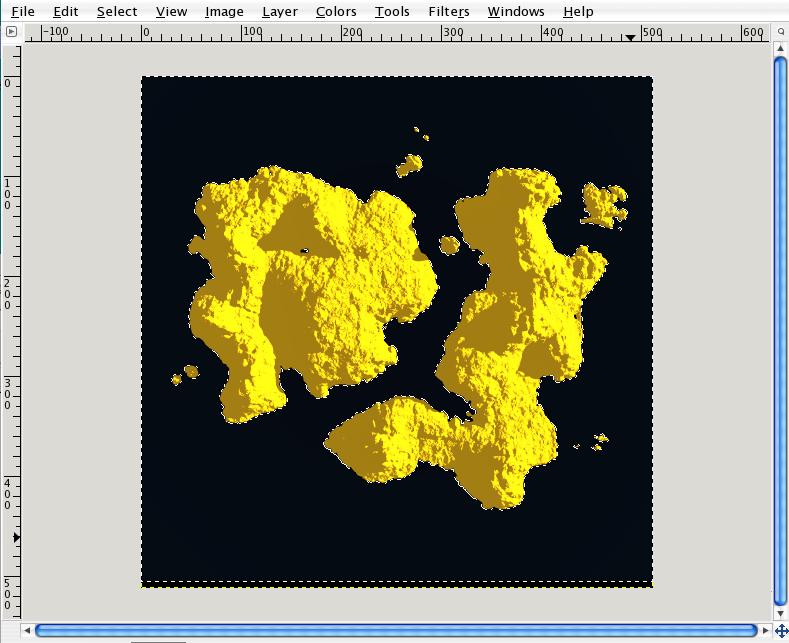Open the Colors menu
The width and height of the screenshot is (789, 643).
pos(336,11)
